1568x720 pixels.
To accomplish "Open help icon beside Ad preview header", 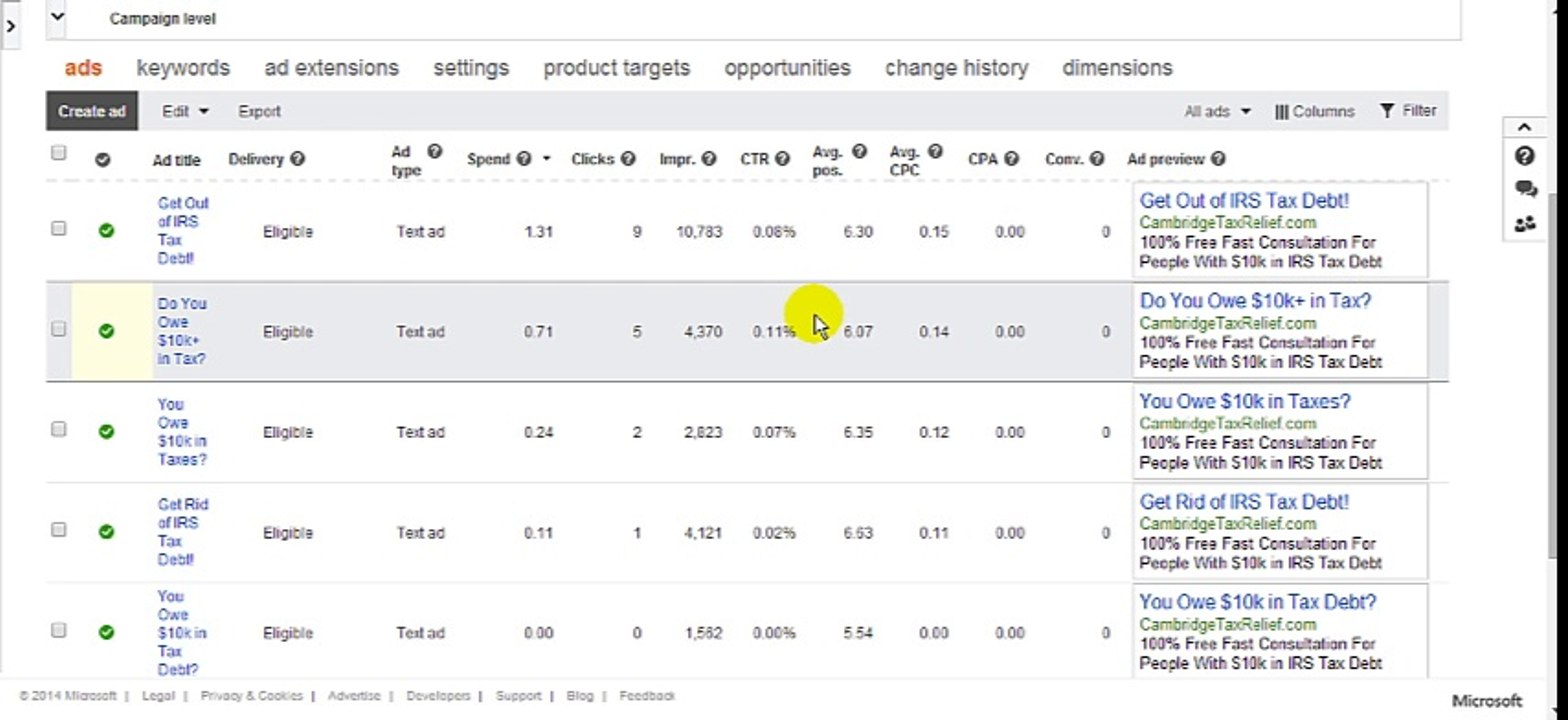I will click(x=1218, y=159).
